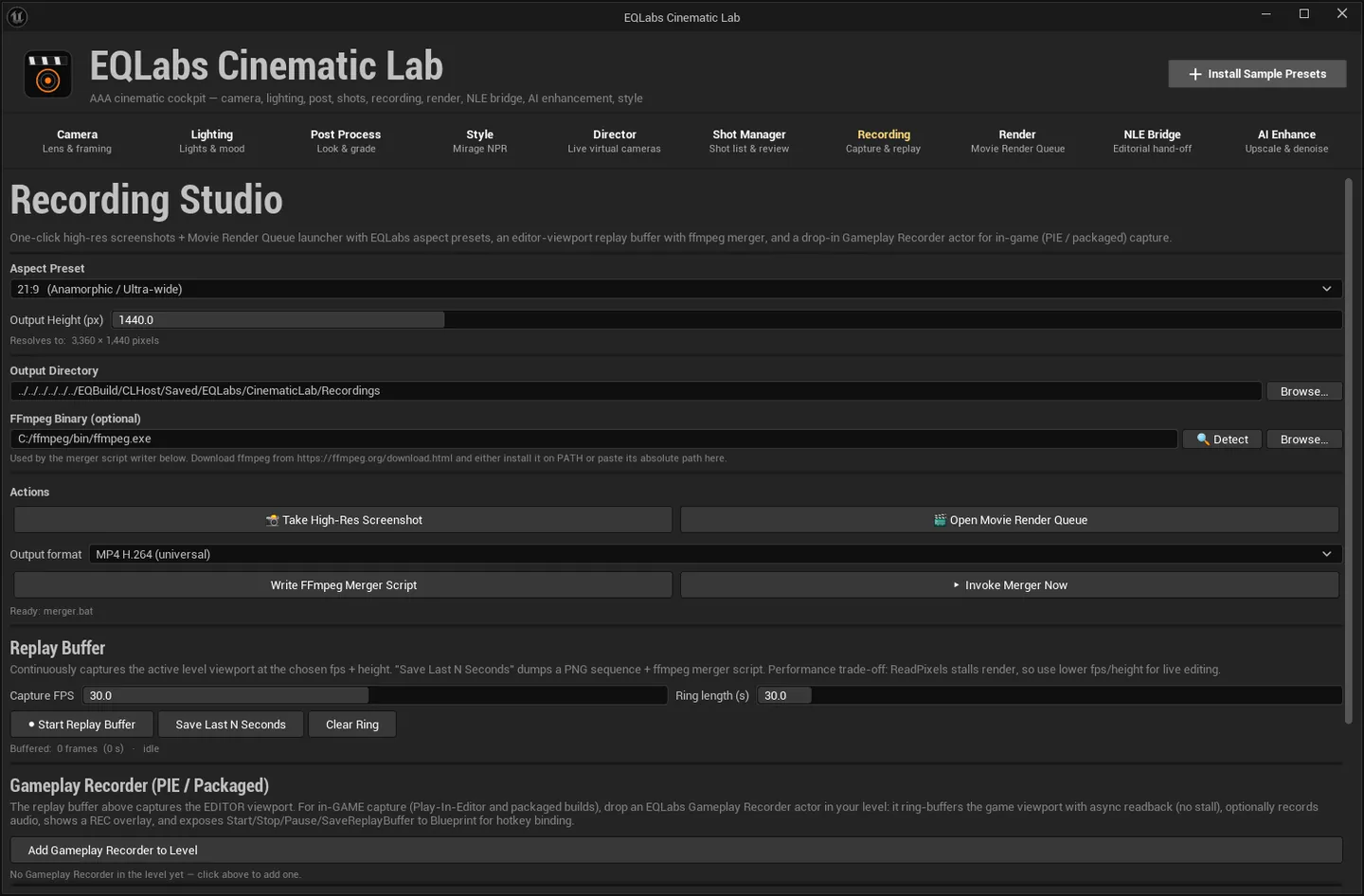The height and width of the screenshot is (896, 1364).
Task: Click the clapper icon beside Open Movie Render Queue
Action: click(x=940, y=520)
